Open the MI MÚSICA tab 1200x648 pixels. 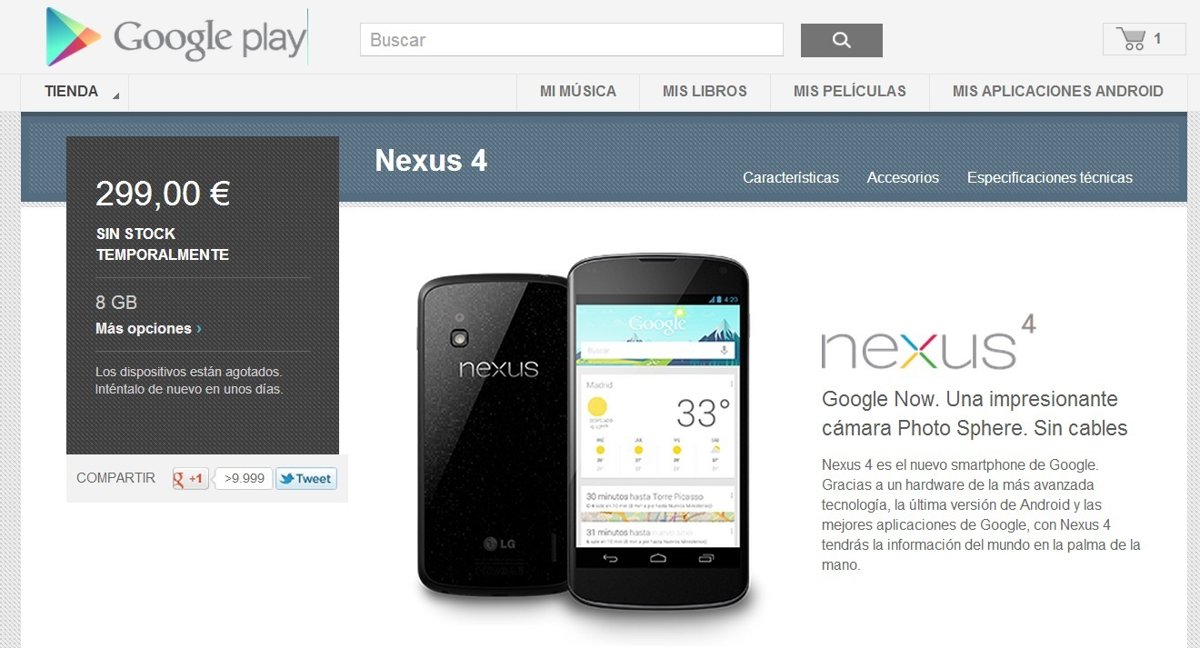(578, 91)
